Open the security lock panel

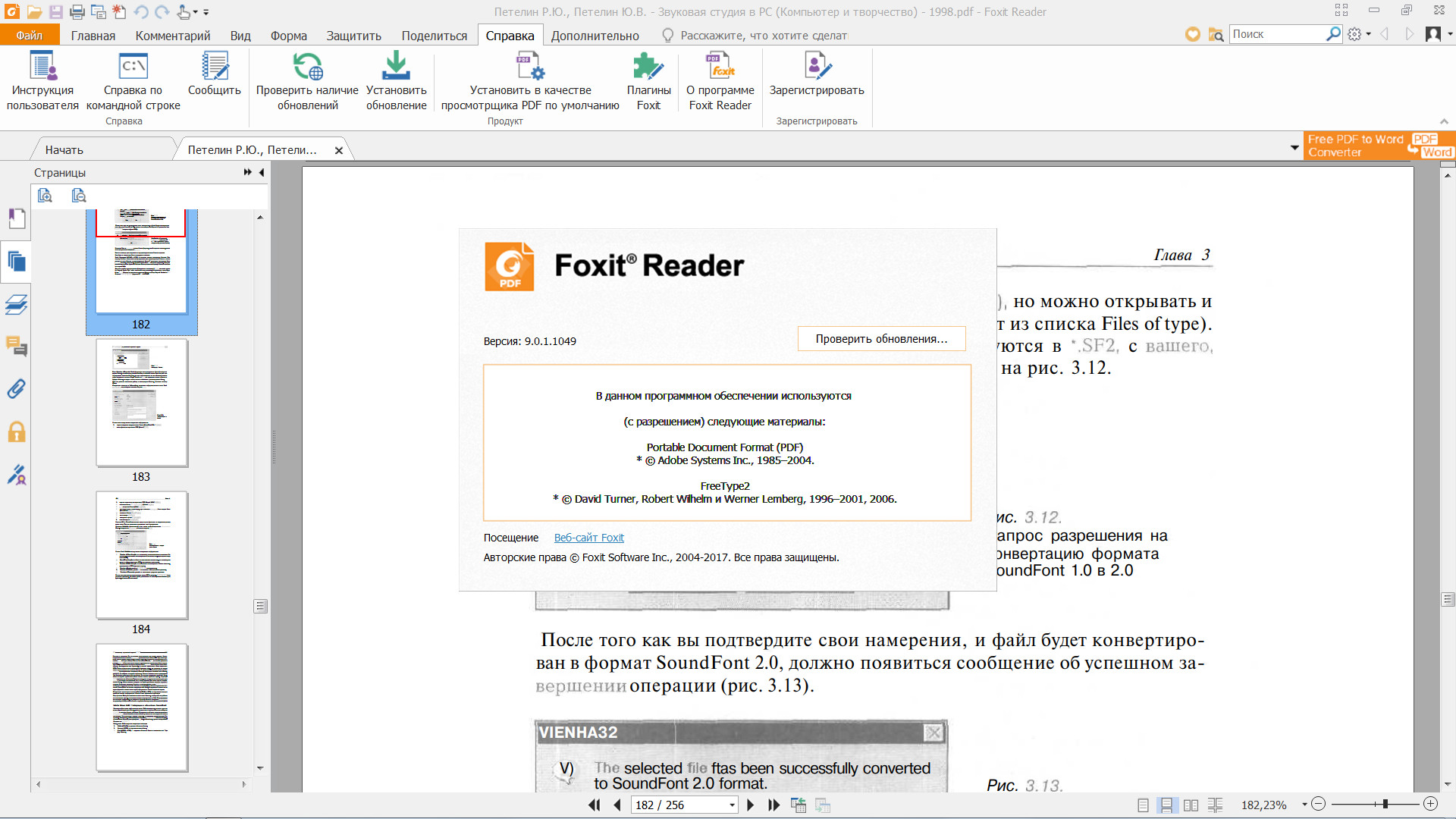[17, 432]
